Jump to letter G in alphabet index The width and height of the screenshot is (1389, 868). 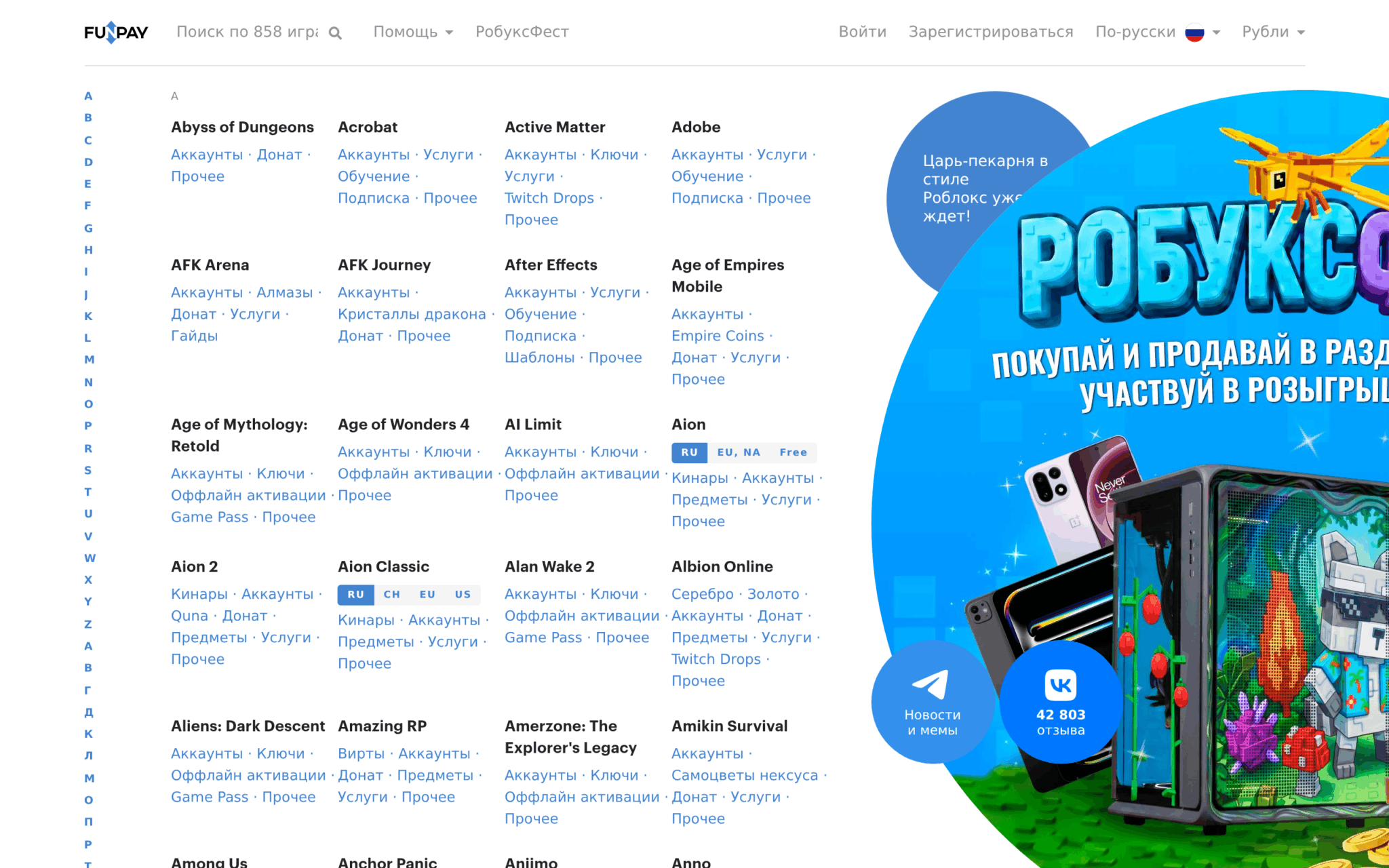[88, 228]
